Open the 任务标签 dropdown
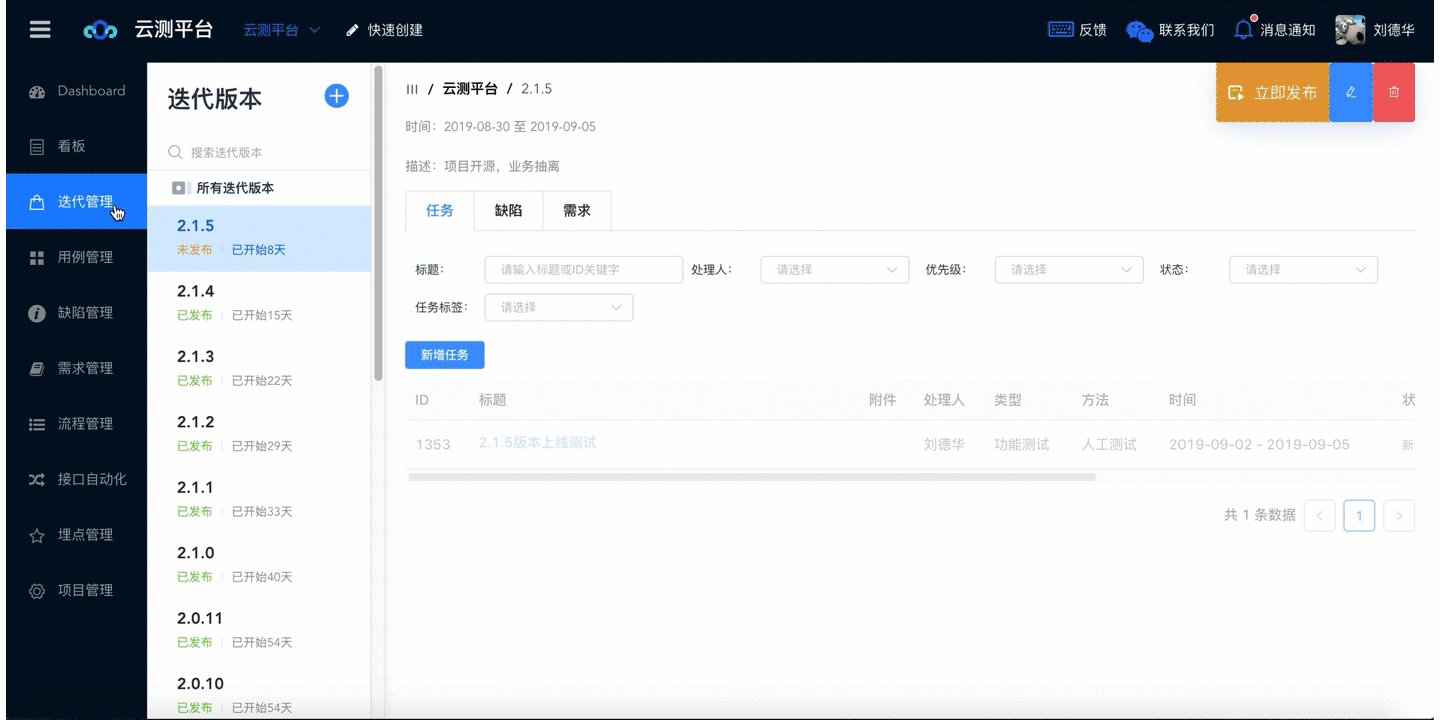The width and height of the screenshot is (1440, 720). (x=558, y=308)
